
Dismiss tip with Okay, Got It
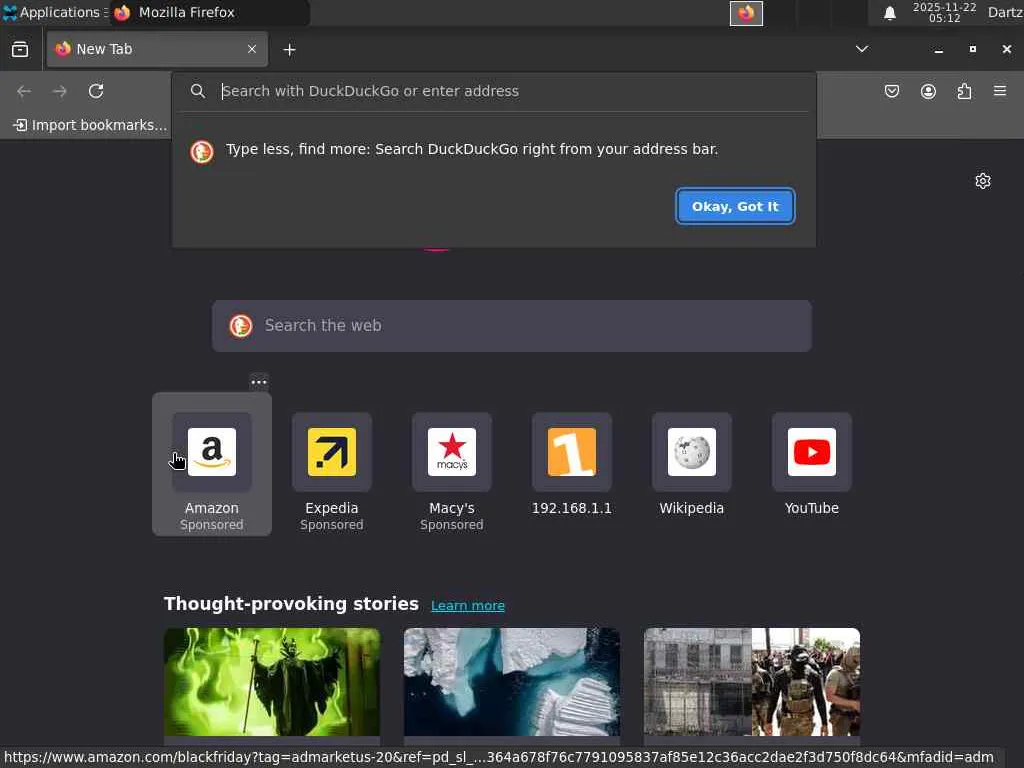pyautogui.click(x=735, y=206)
